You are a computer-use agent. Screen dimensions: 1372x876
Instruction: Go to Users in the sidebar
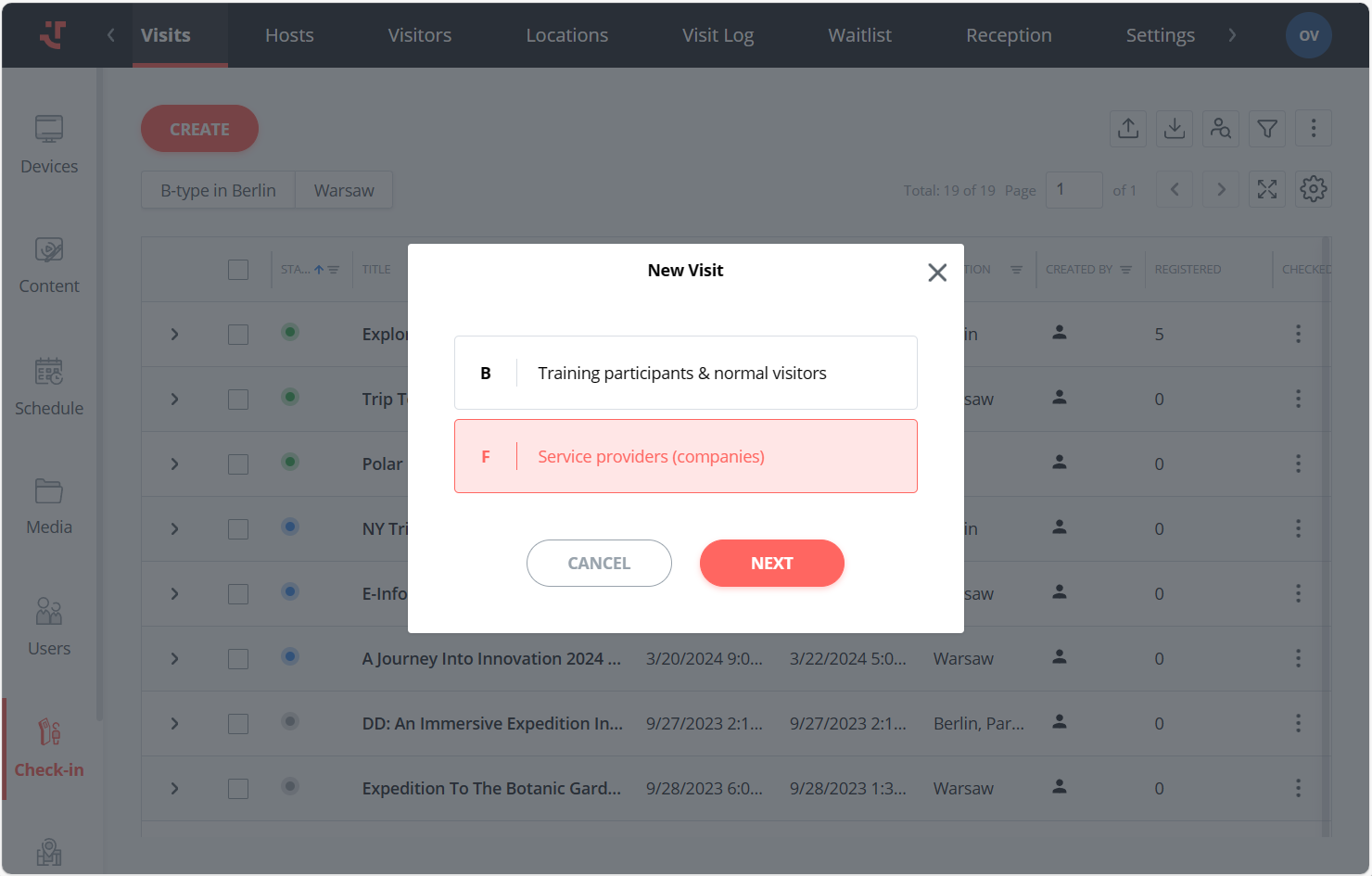[x=49, y=627]
